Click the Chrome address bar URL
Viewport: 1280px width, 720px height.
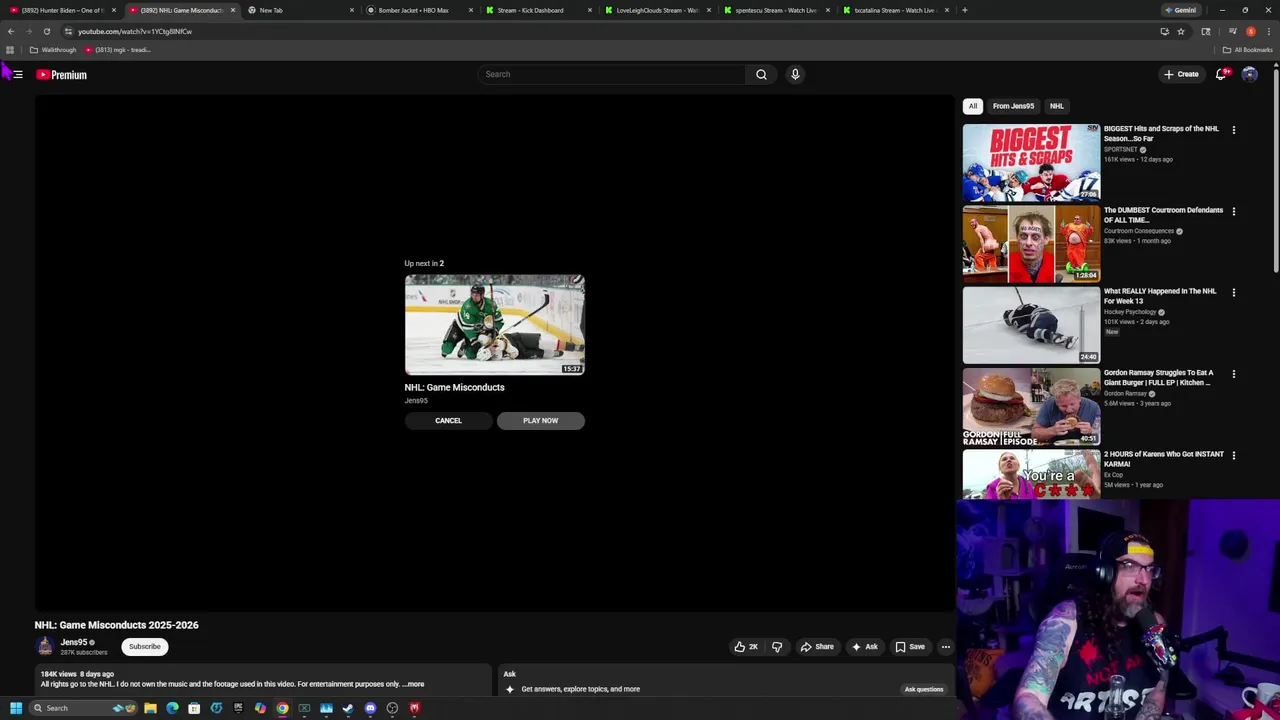tap(135, 31)
